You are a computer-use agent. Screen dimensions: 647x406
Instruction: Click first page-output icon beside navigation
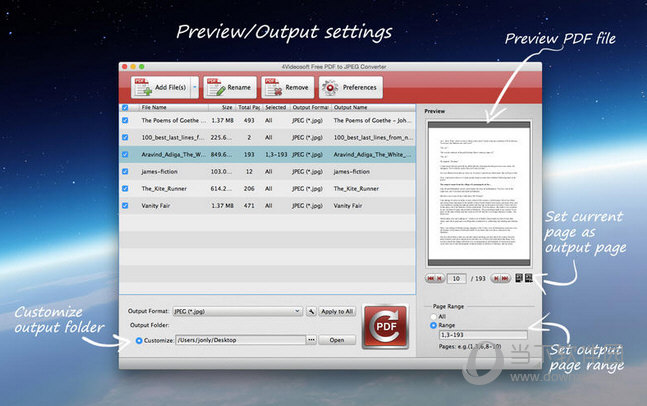click(x=519, y=278)
